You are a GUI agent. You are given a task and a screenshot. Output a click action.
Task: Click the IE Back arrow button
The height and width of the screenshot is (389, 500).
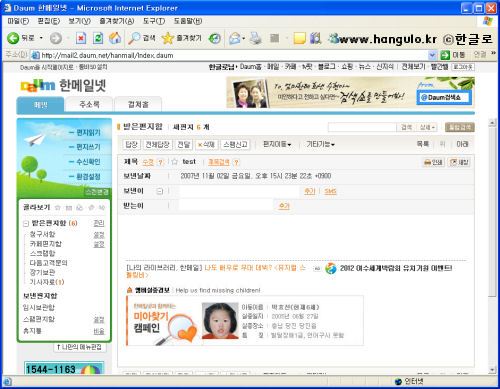[x=13, y=38]
